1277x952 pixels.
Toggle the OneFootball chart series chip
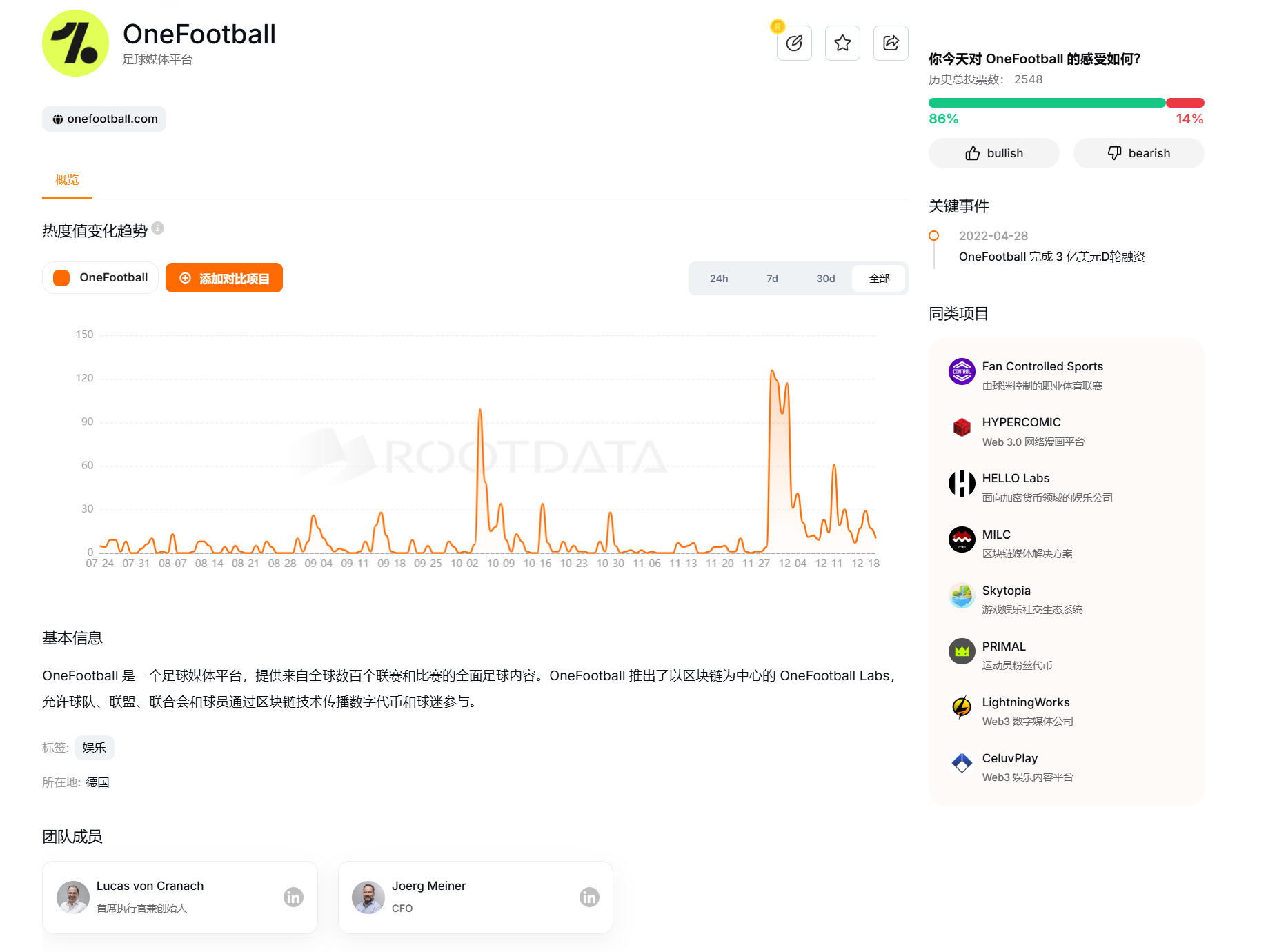[x=101, y=277]
